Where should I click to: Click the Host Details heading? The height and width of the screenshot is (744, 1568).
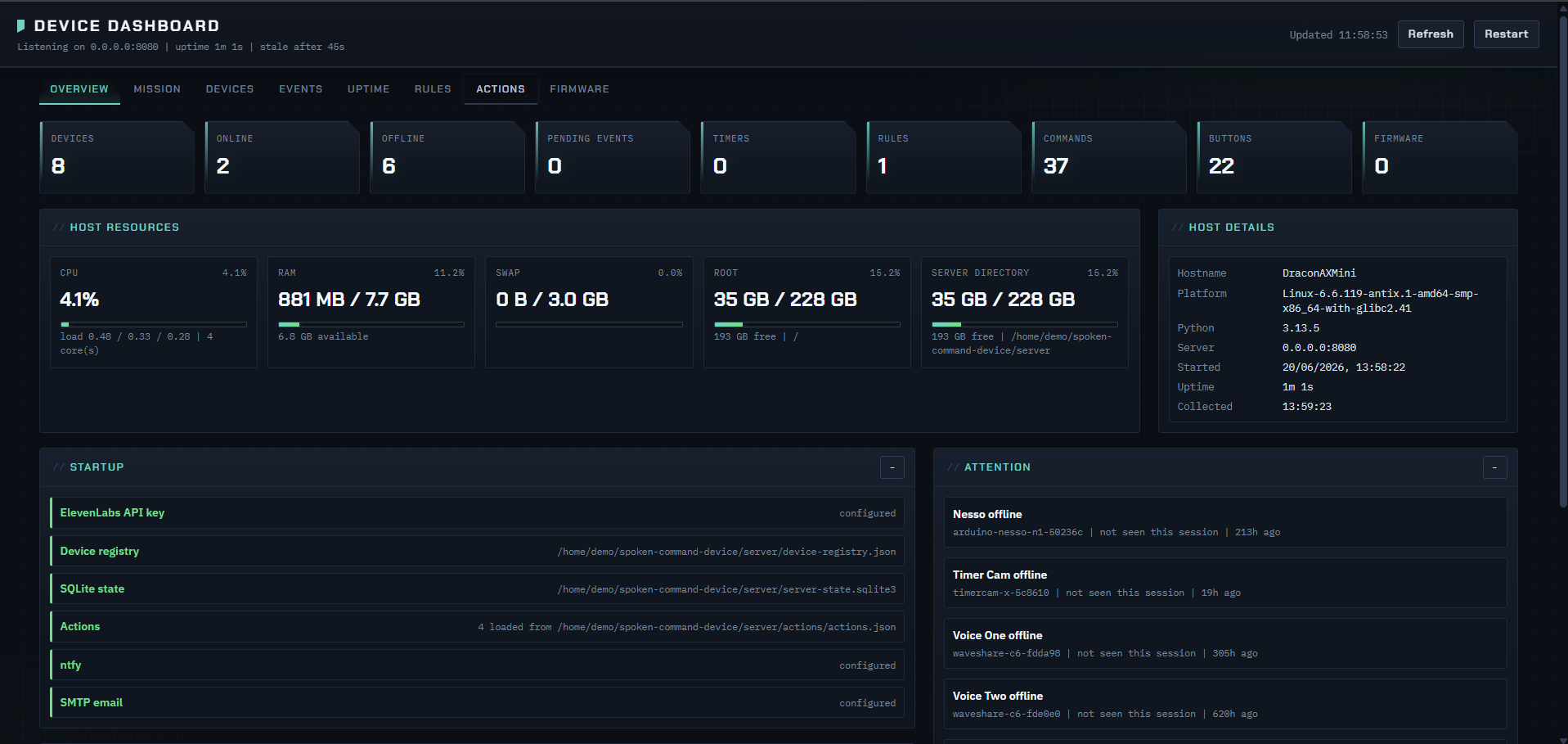tap(1231, 228)
